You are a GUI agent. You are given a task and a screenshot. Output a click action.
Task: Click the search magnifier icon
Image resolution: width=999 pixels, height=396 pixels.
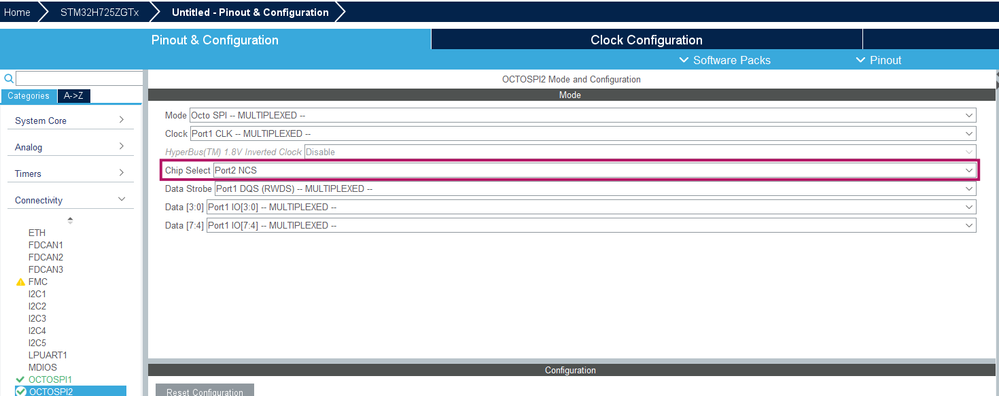click(x=8, y=79)
